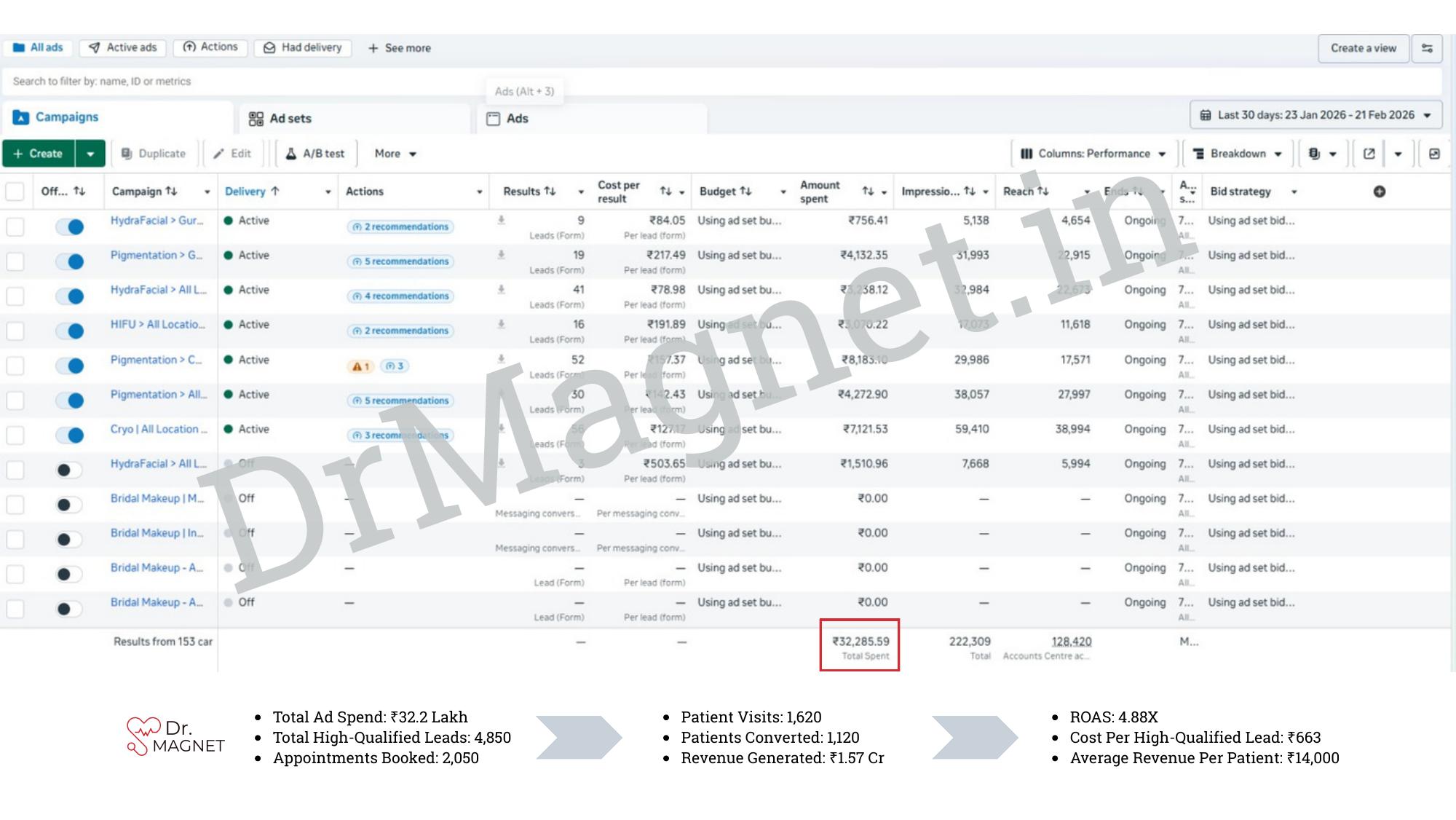The image size is (1456, 820).
Task: Toggle off HydraFacial > Gur campaign
Action: coord(70,227)
